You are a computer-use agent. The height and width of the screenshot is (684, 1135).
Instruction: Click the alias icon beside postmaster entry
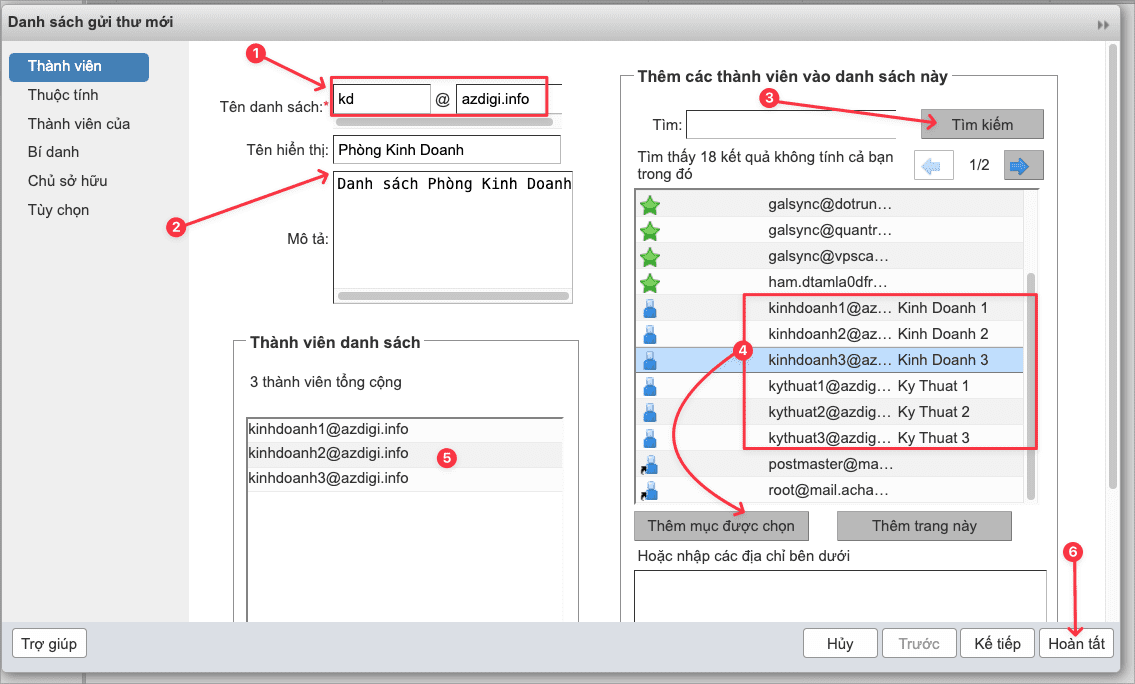(650, 464)
